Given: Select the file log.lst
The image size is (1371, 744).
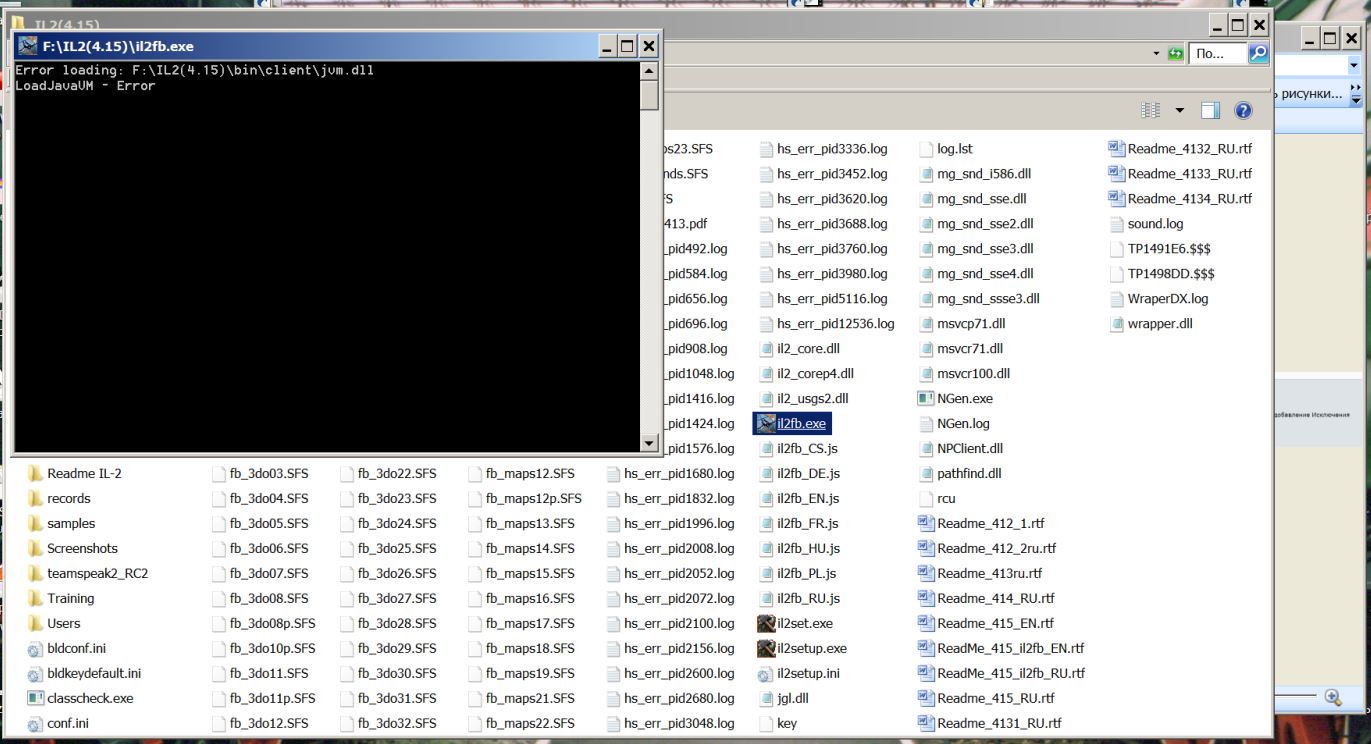Looking at the screenshot, I should 946,149.
